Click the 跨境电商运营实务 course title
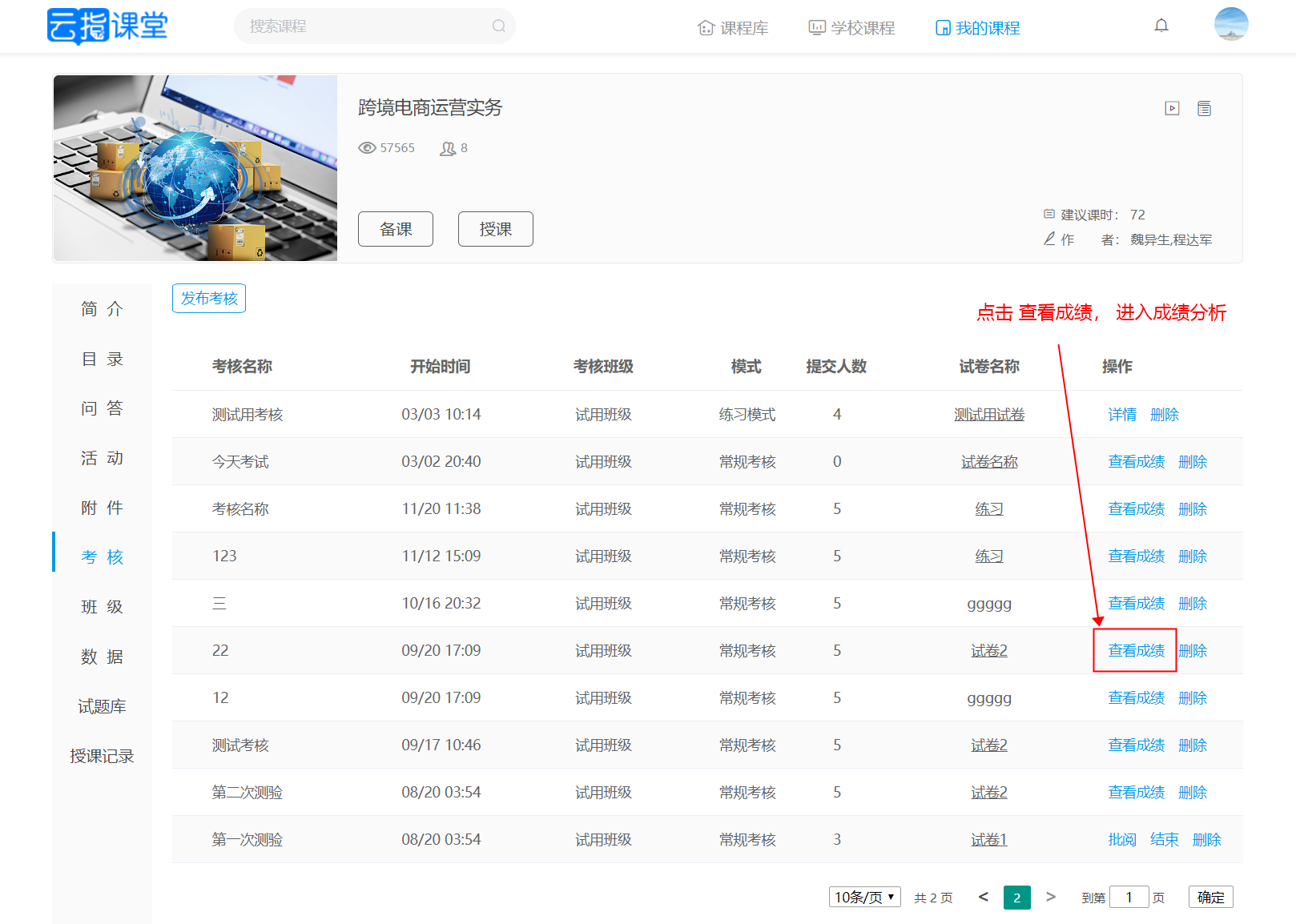 (x=430, y=108)
